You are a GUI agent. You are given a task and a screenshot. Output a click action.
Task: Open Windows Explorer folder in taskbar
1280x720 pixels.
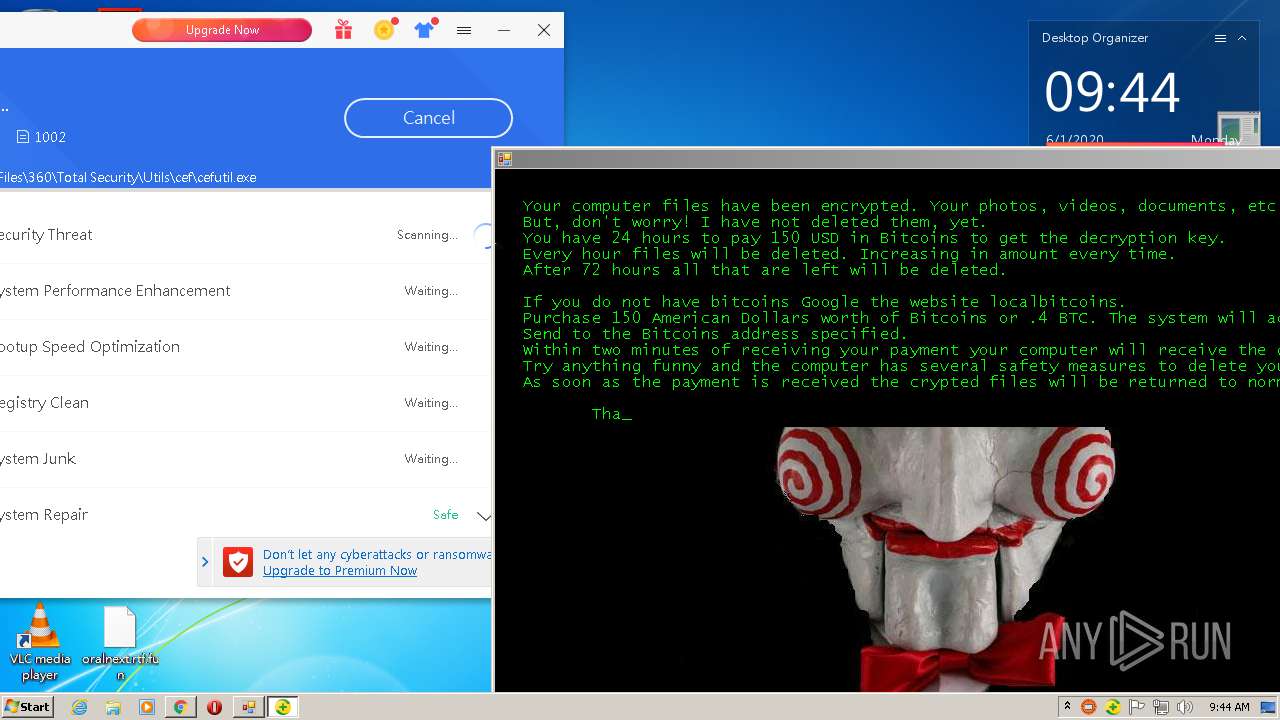point(113,707)
